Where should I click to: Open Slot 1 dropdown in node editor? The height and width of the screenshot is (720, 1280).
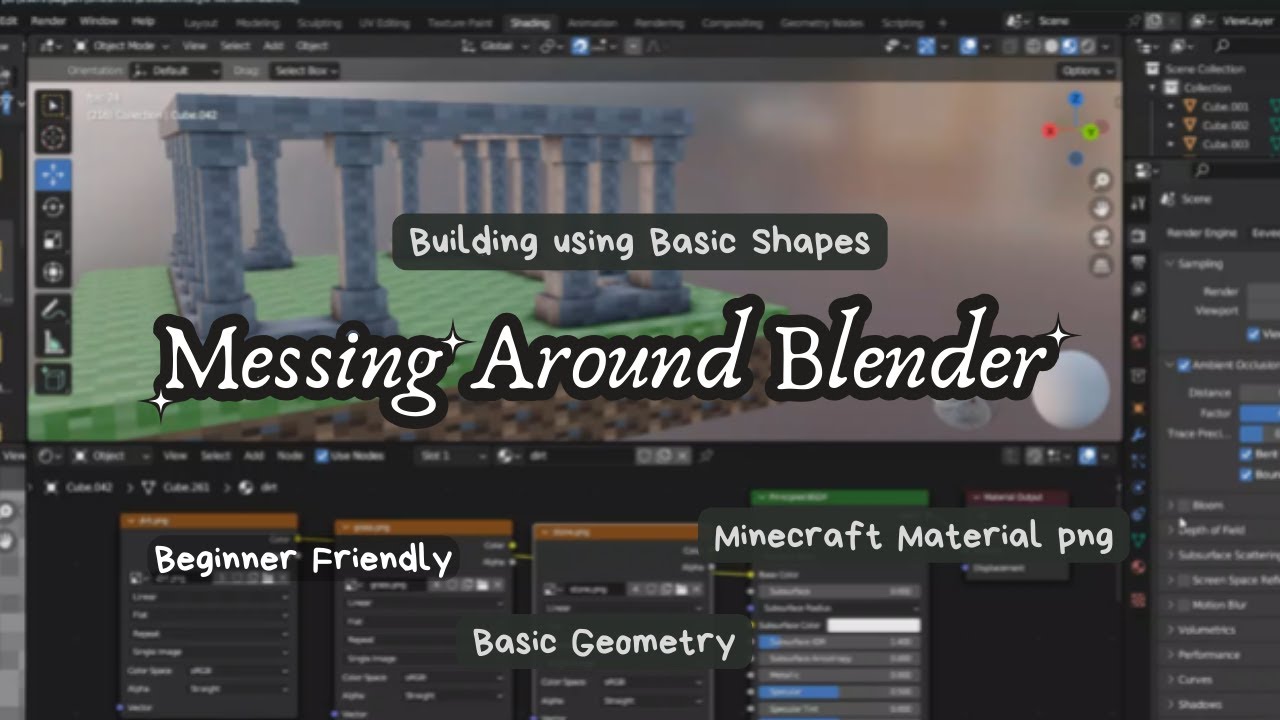pyautogui.click(x=452, y=456)
